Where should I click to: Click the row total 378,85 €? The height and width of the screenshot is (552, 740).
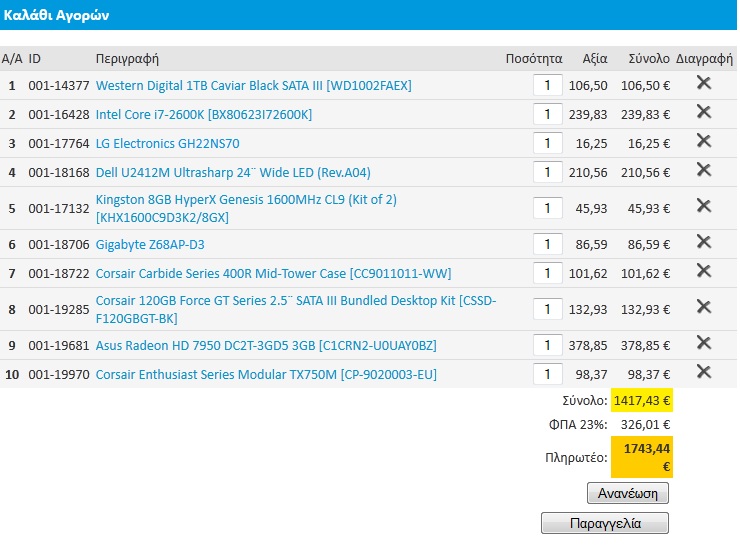[645, 346]
